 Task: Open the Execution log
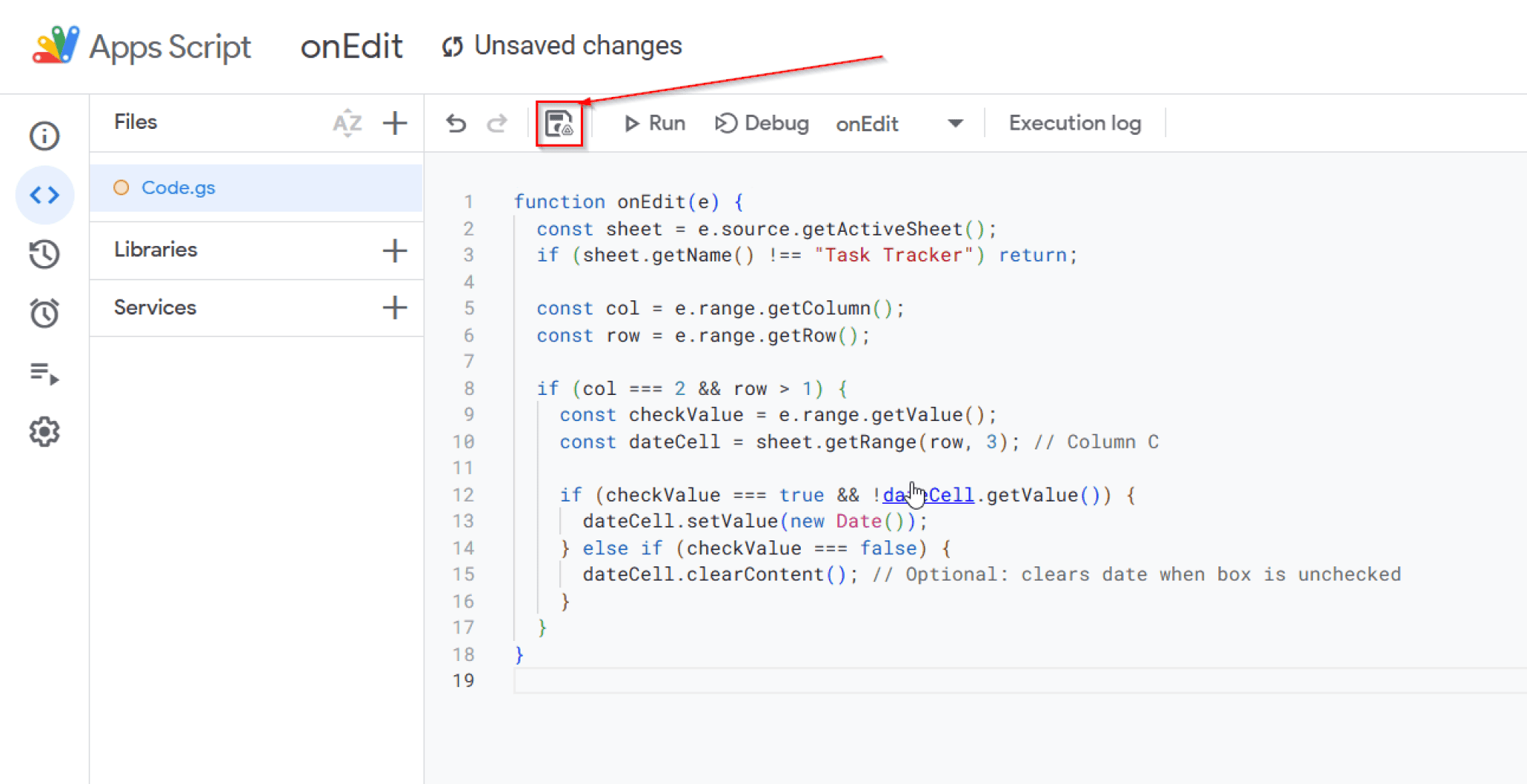click(x=1074, y=124)
